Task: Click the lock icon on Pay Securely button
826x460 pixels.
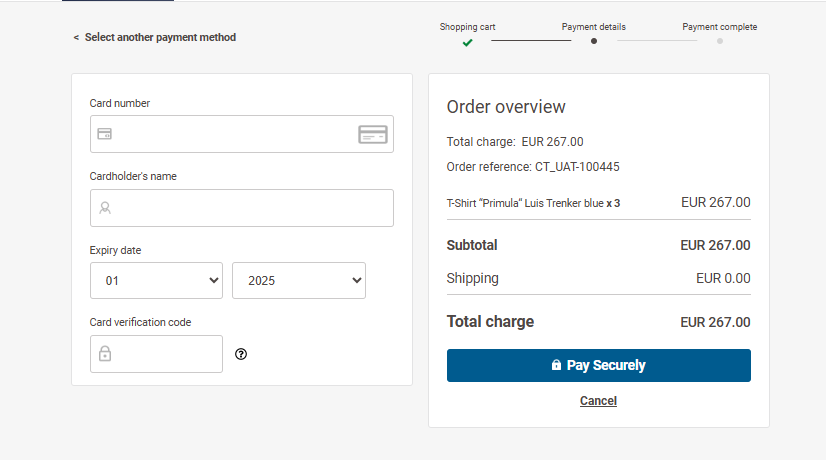Action: point(556,365)
